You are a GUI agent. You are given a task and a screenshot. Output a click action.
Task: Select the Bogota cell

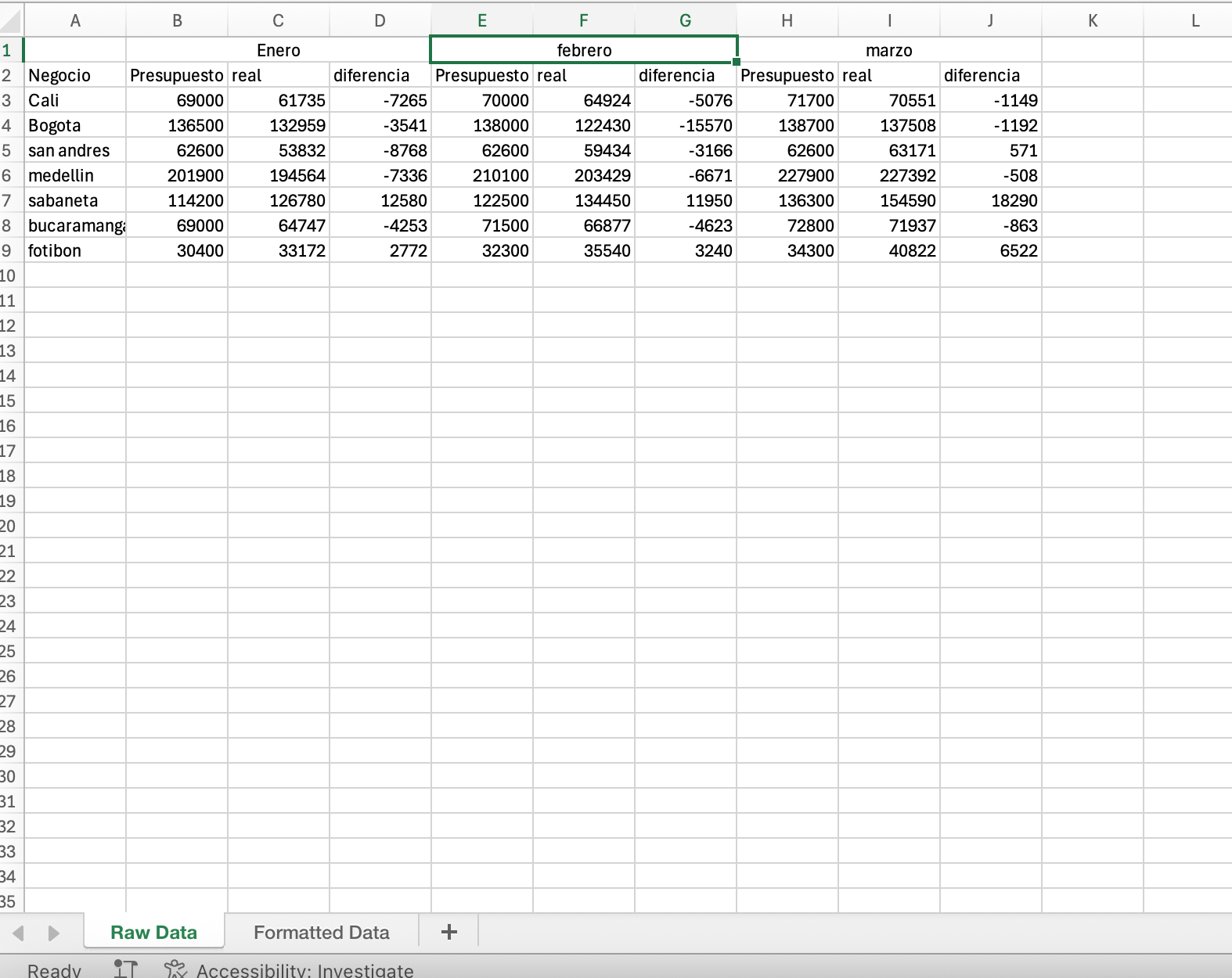coord(75,125)
